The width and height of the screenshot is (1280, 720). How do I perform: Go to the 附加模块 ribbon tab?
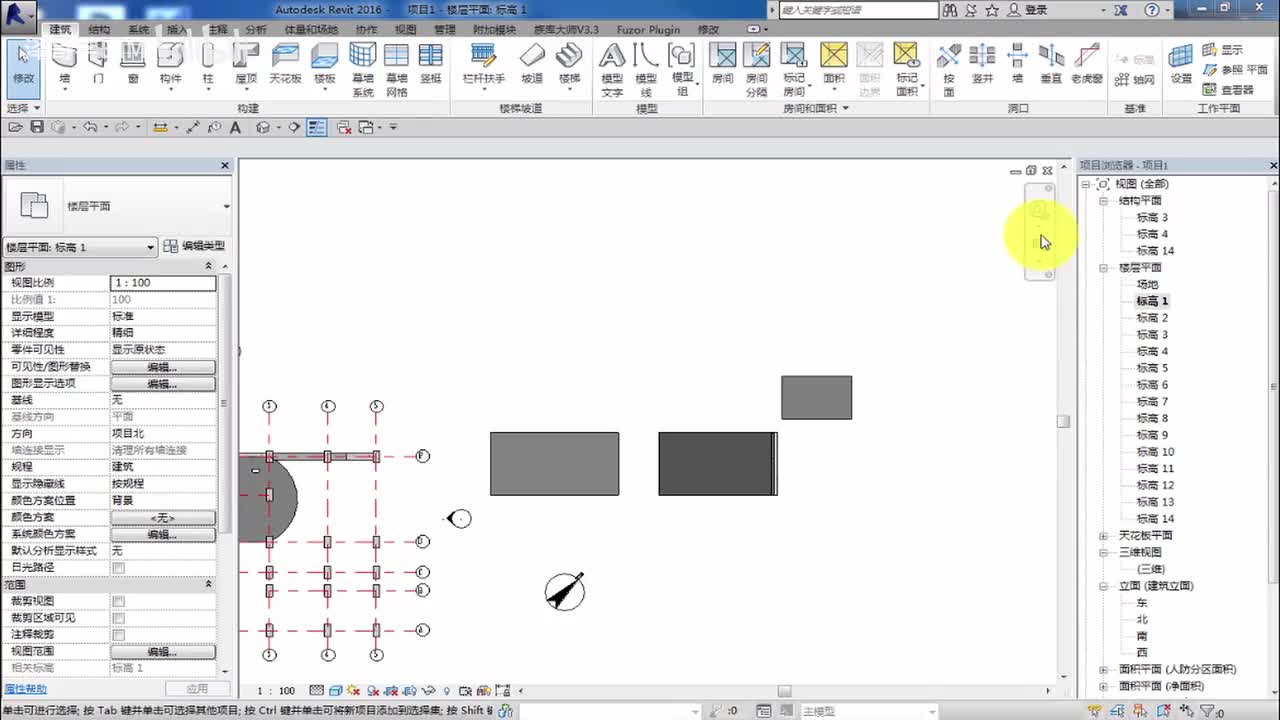point(494,30)
